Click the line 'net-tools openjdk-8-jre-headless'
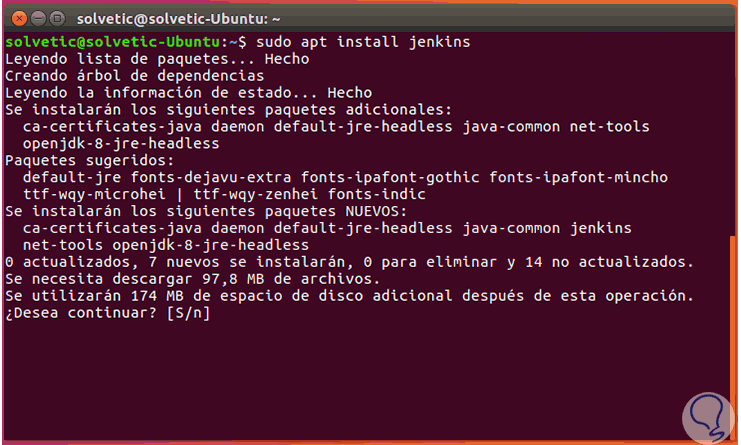This screenshot has height=445, width=741. pyautogui.click(x=166, y=245)
